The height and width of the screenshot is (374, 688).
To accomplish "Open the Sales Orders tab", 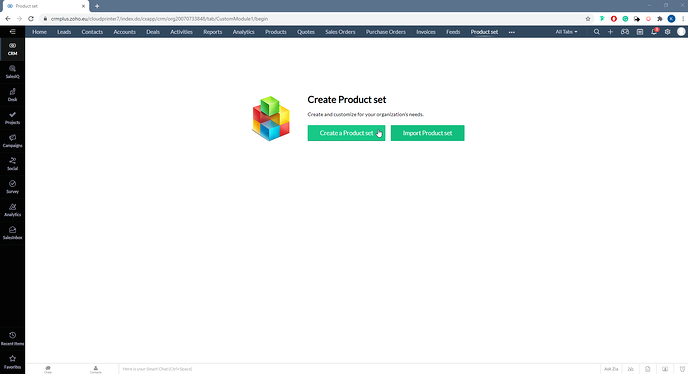I will (x=340, y=32).
